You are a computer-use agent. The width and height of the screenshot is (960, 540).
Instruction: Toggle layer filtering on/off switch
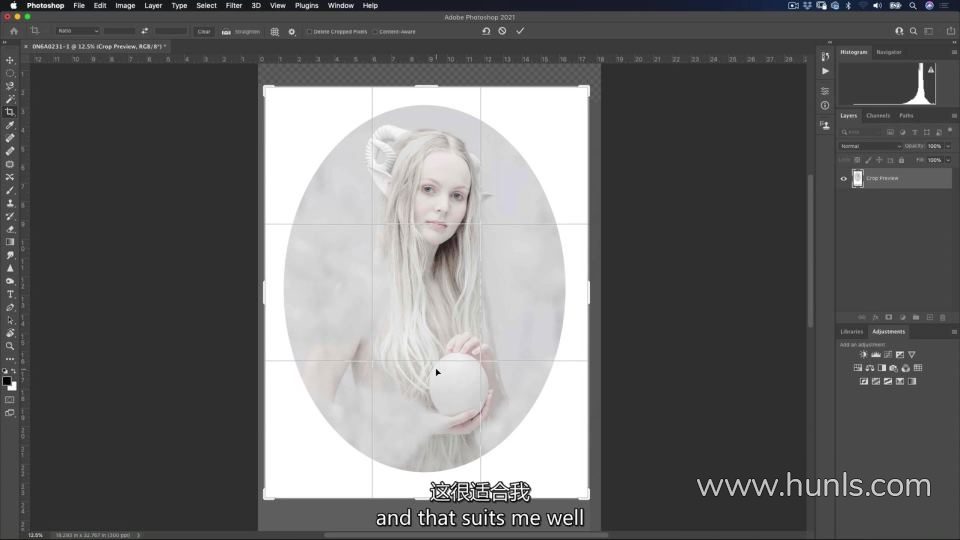(950, 130)
